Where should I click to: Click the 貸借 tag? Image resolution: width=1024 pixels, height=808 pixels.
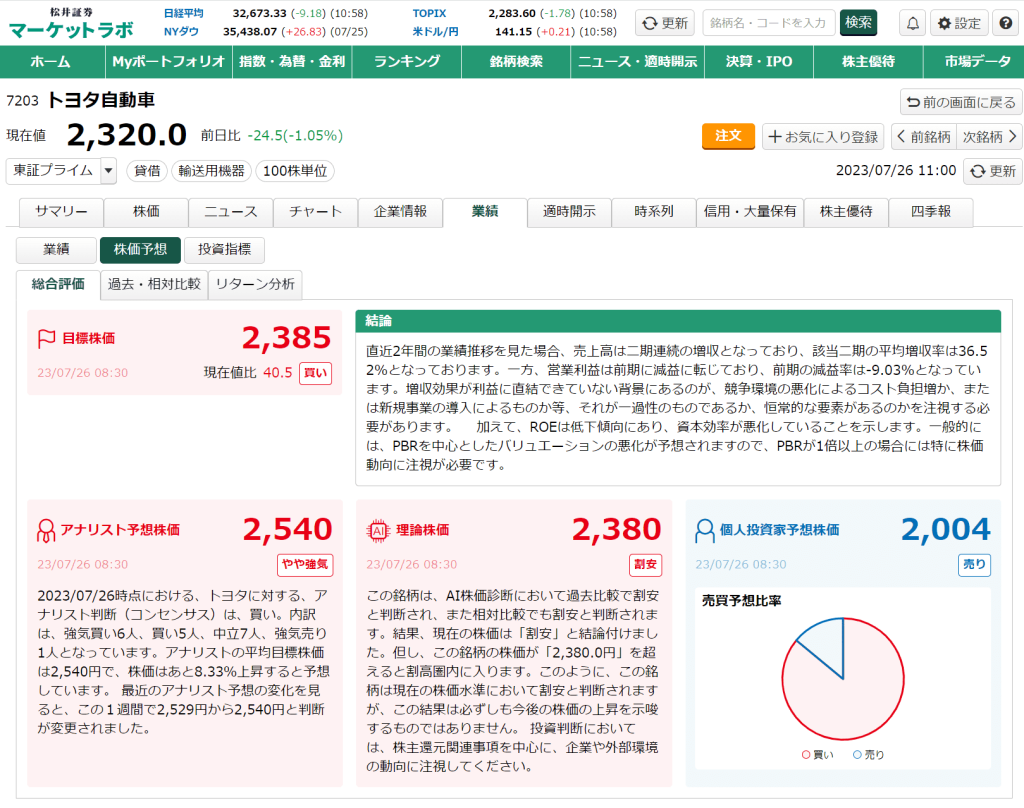click(x=147, y=171)
